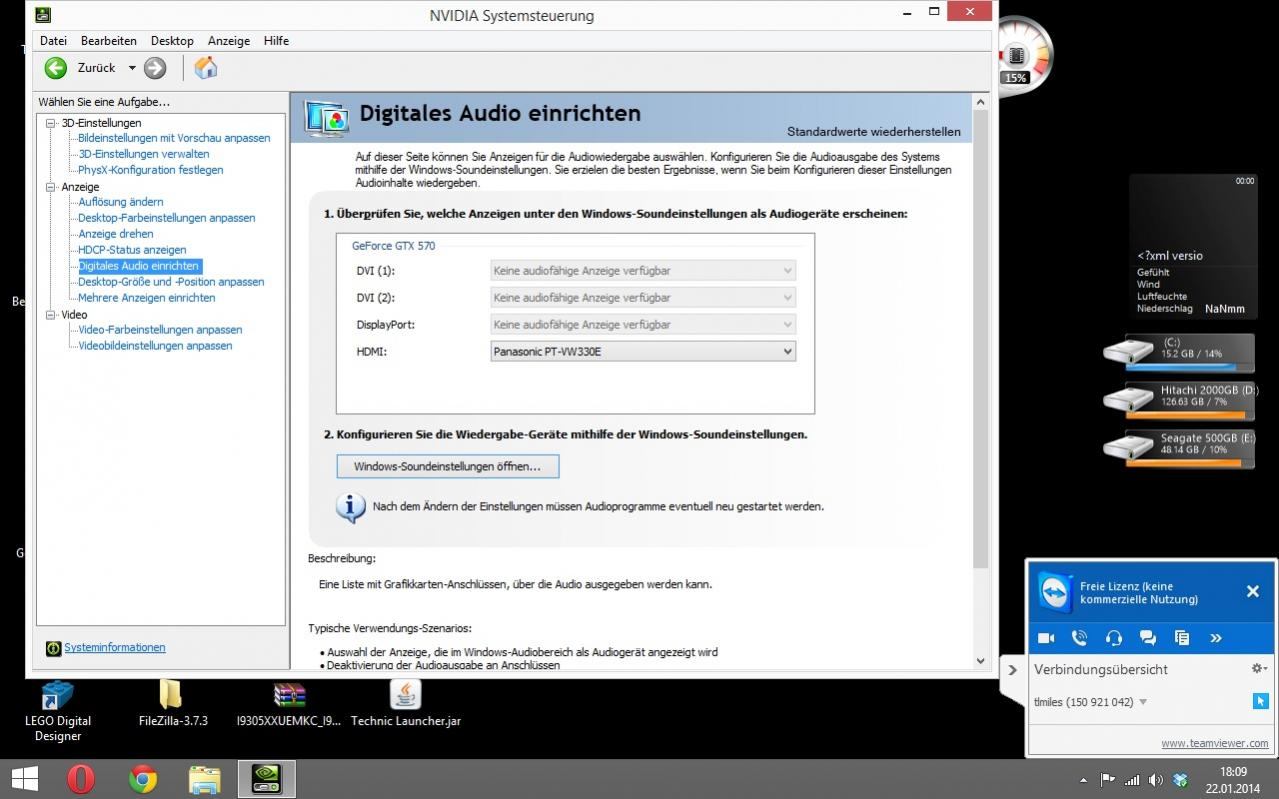Show hidden tray icons arrow

tap(1083, 780)
